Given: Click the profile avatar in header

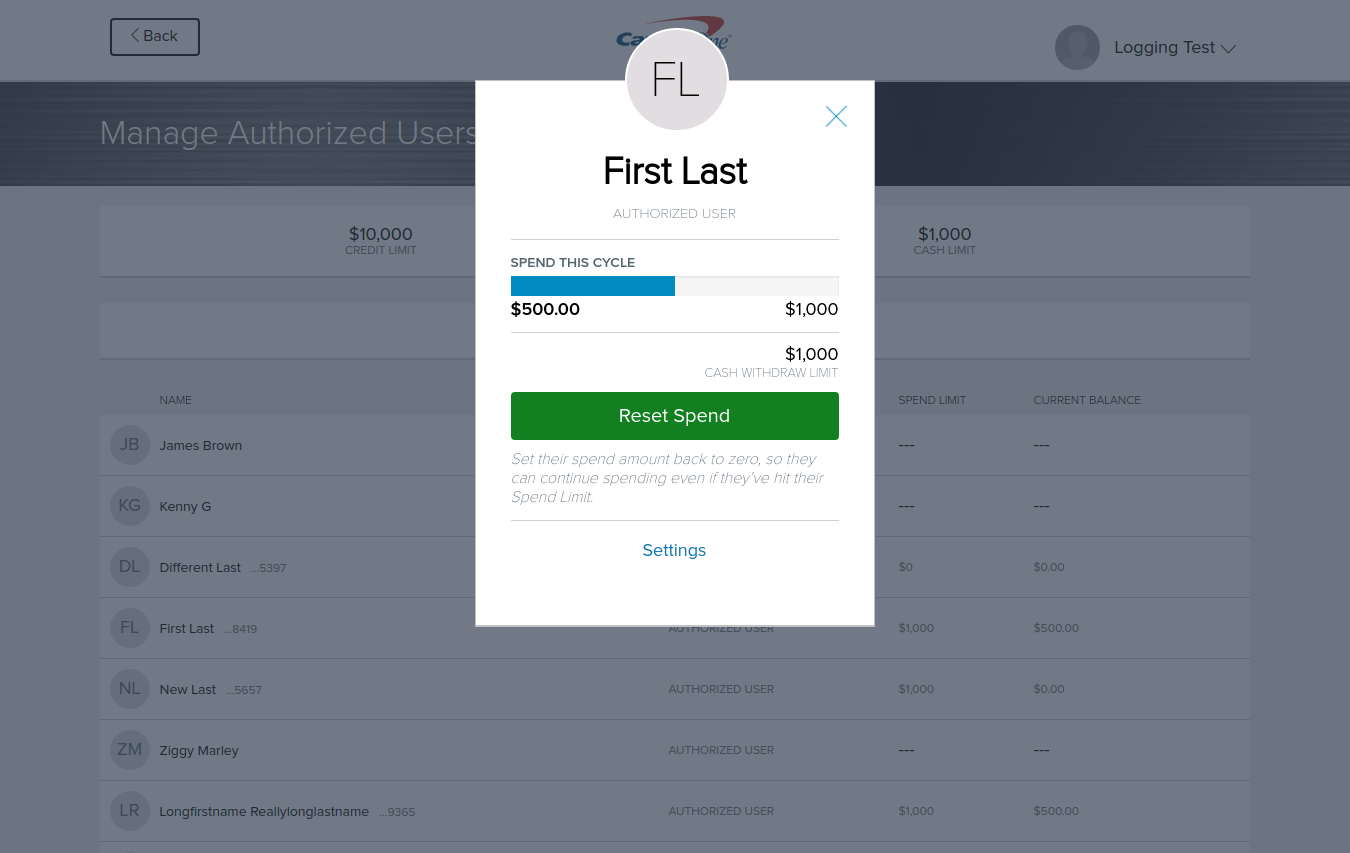Looking at the screenshot, I should tap(1077, 47).
